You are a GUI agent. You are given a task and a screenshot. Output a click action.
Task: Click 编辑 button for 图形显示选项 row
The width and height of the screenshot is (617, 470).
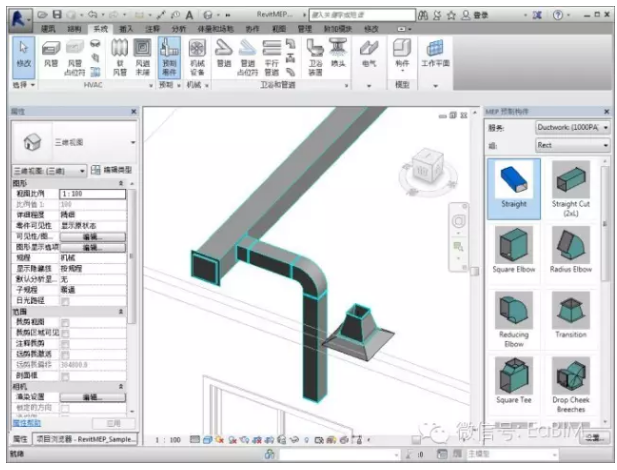92,248
